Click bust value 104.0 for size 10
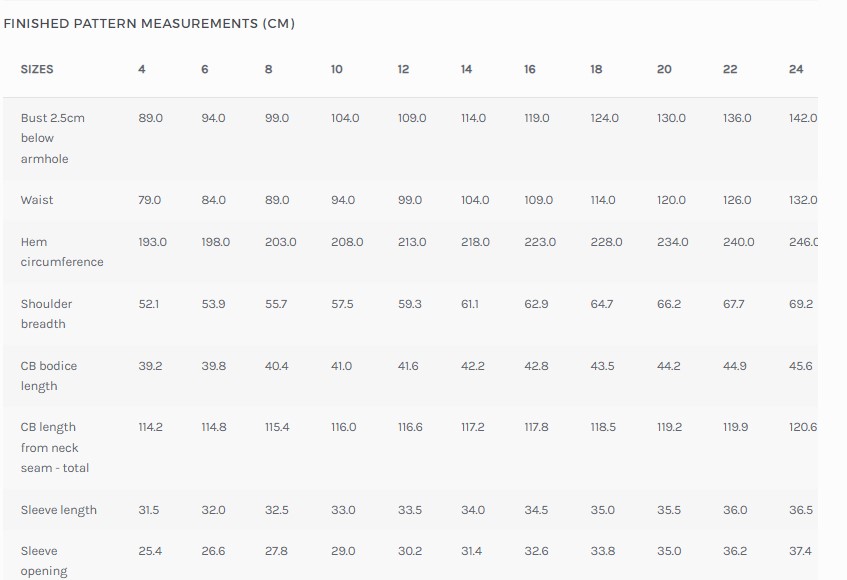The height and width of the screenshot is (580, 847). pos(345,118)
